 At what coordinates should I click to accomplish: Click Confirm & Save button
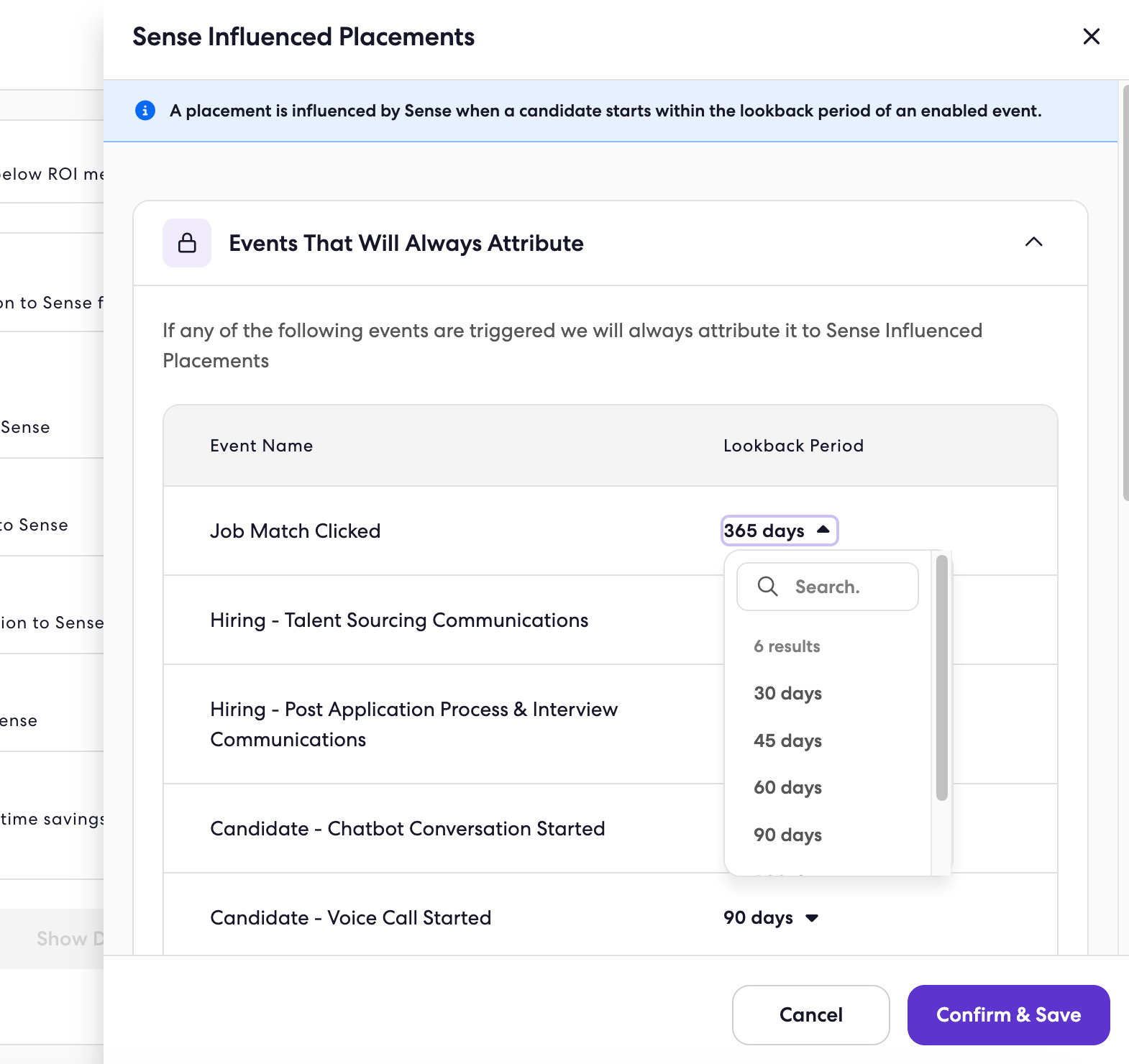[x=1008, y=1014]
